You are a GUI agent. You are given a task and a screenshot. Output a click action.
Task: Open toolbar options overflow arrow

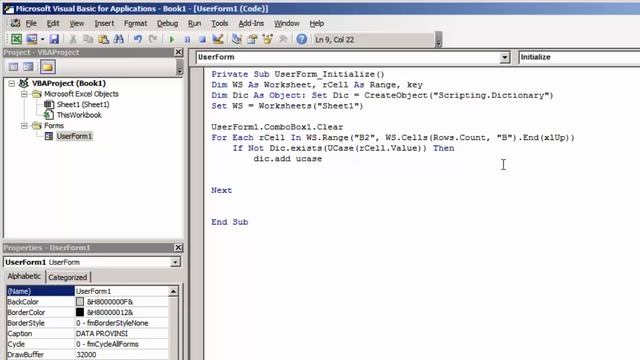coord(438,40)
